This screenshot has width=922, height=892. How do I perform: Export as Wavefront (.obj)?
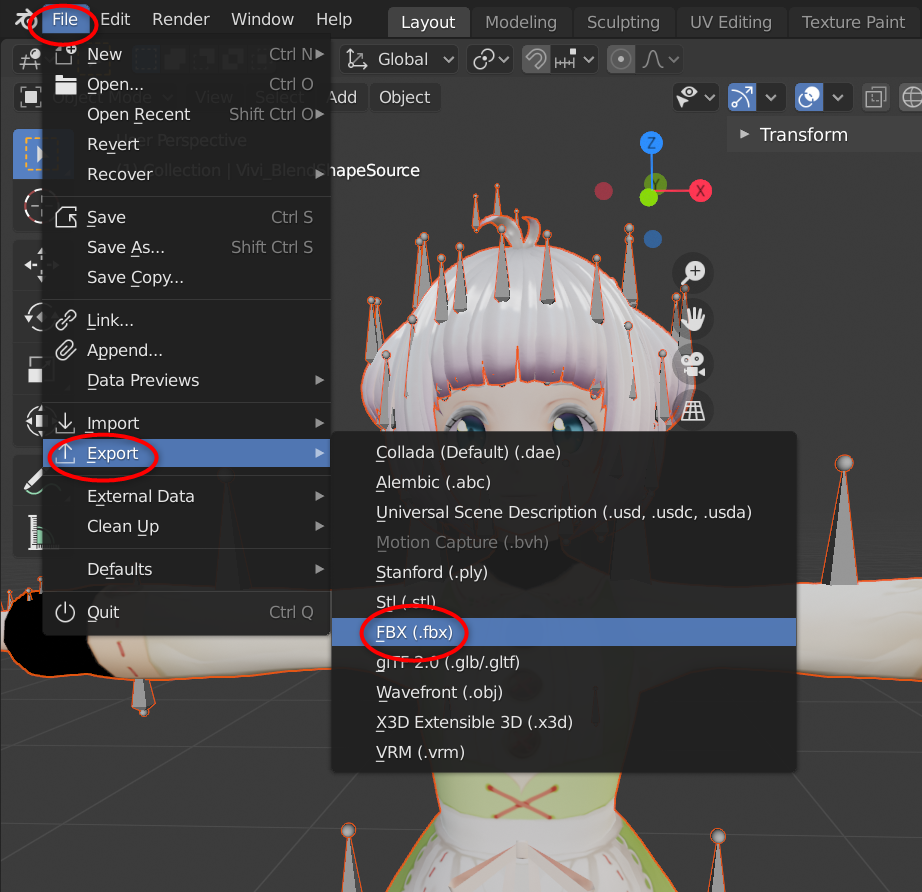tap(564, 691)
